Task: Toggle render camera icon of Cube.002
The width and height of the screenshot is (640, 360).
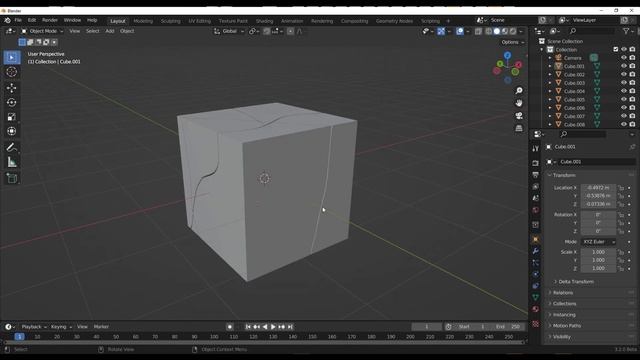Action: tap(632, 75)
